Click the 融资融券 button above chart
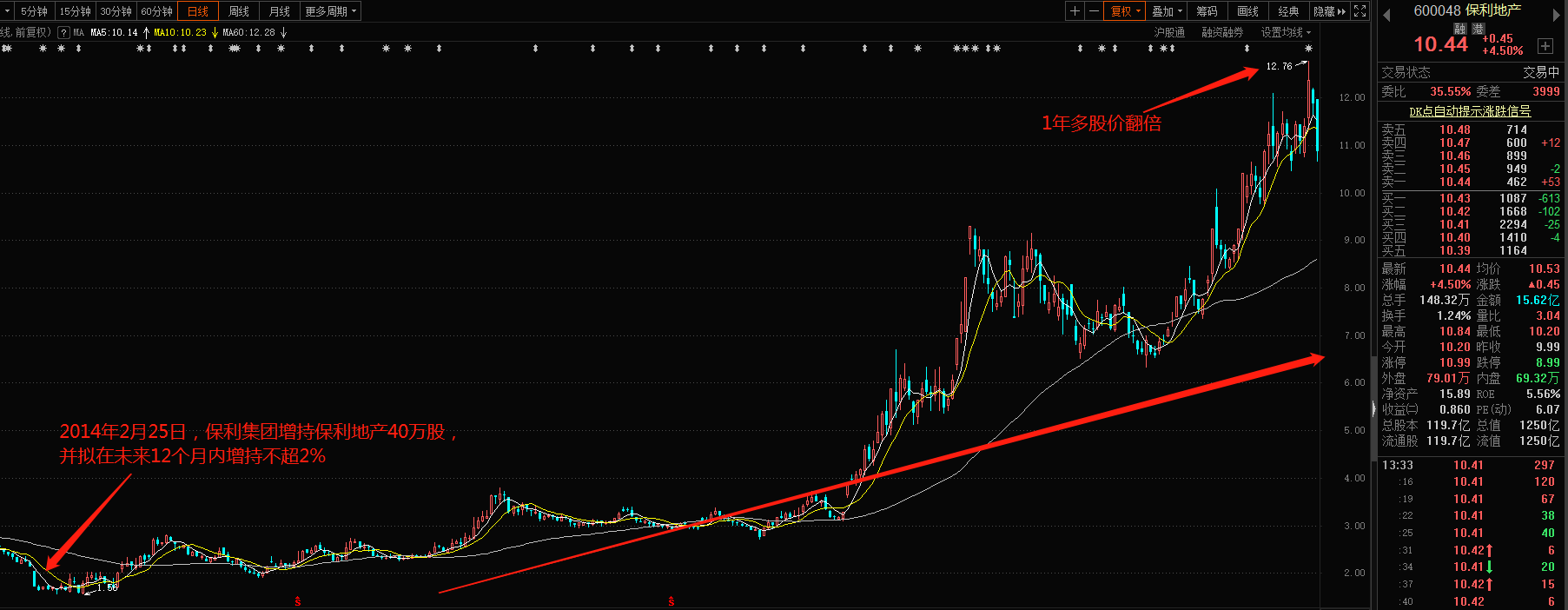 tap(1222, 32)
